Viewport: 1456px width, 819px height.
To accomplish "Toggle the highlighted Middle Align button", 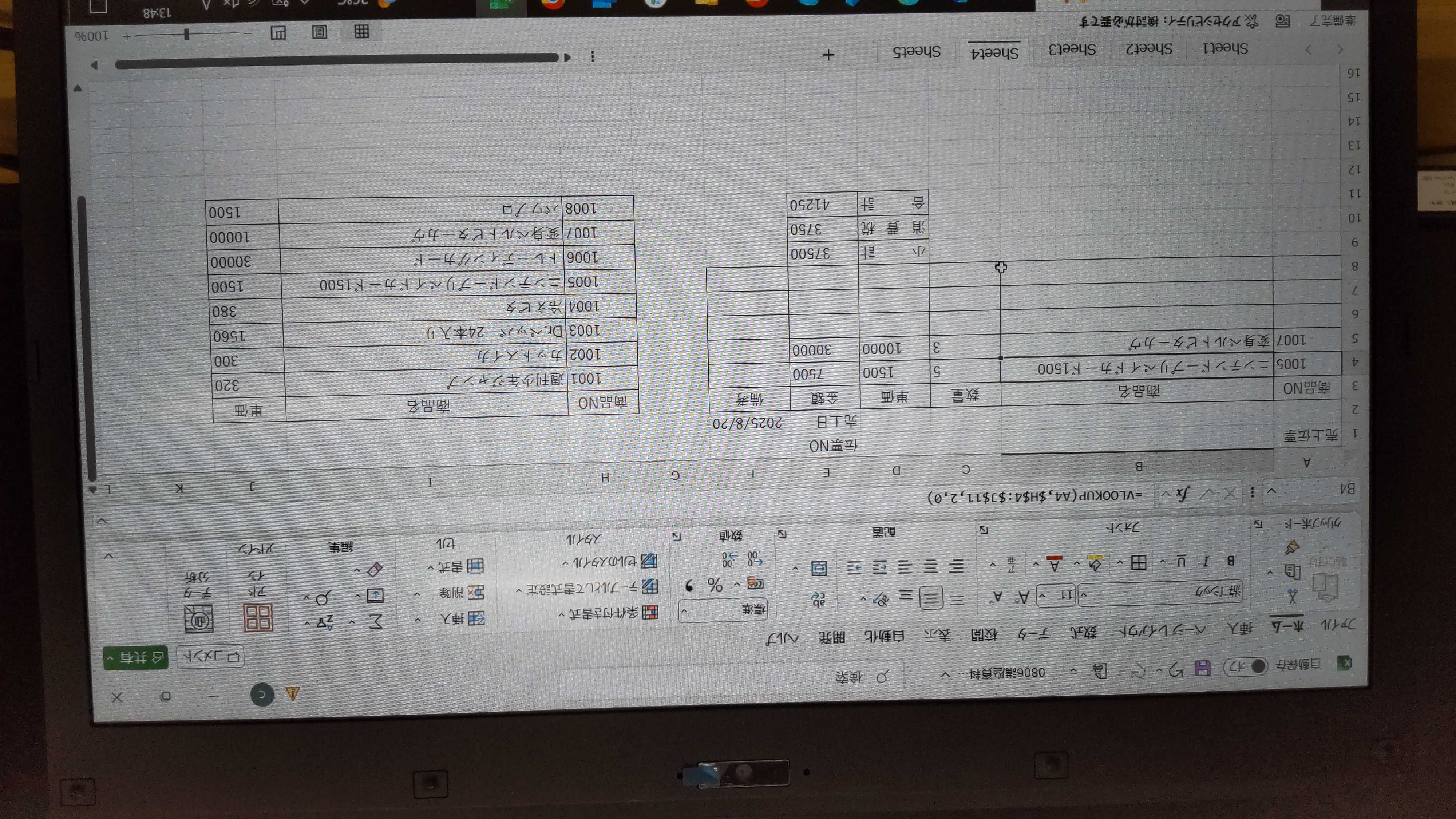I will tap(931, 598).
